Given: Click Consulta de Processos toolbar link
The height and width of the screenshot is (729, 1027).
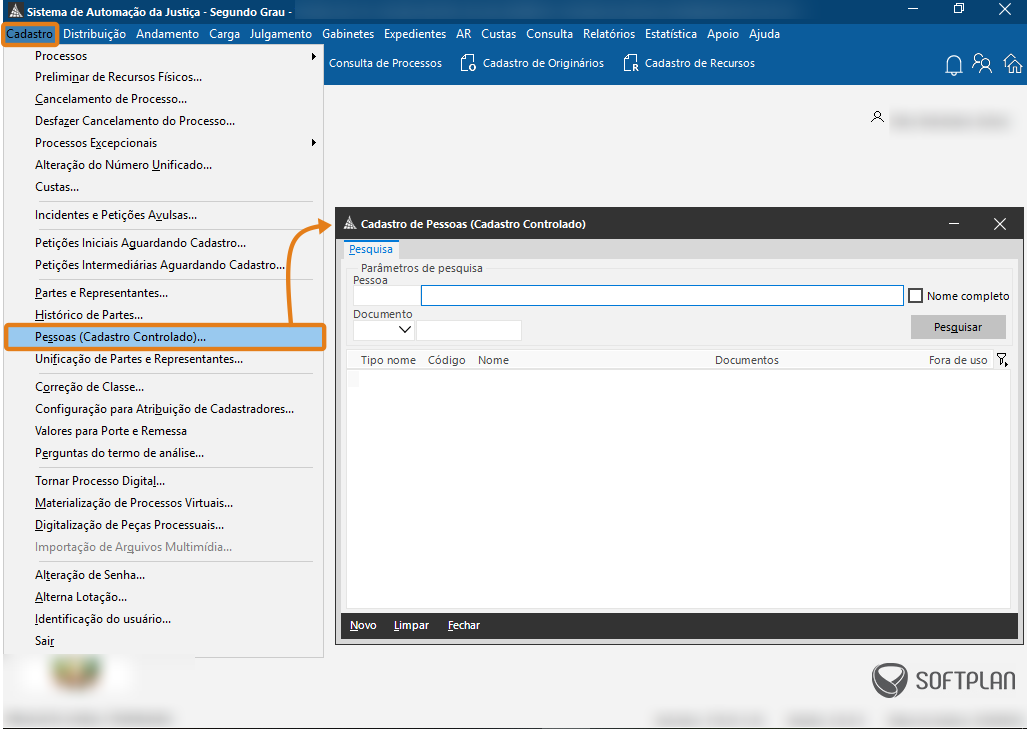Looking at the screenshot, I should tap(385, 63).
